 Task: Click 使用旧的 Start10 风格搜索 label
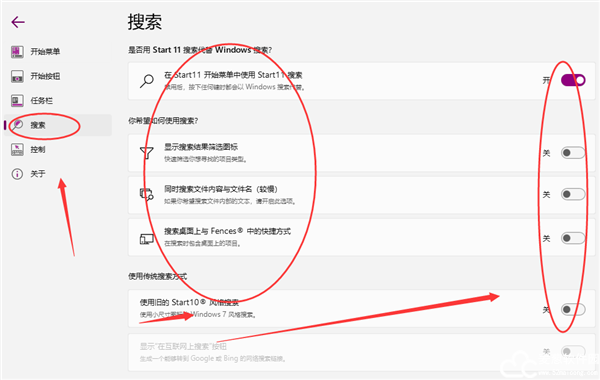(x=189, y=303)
